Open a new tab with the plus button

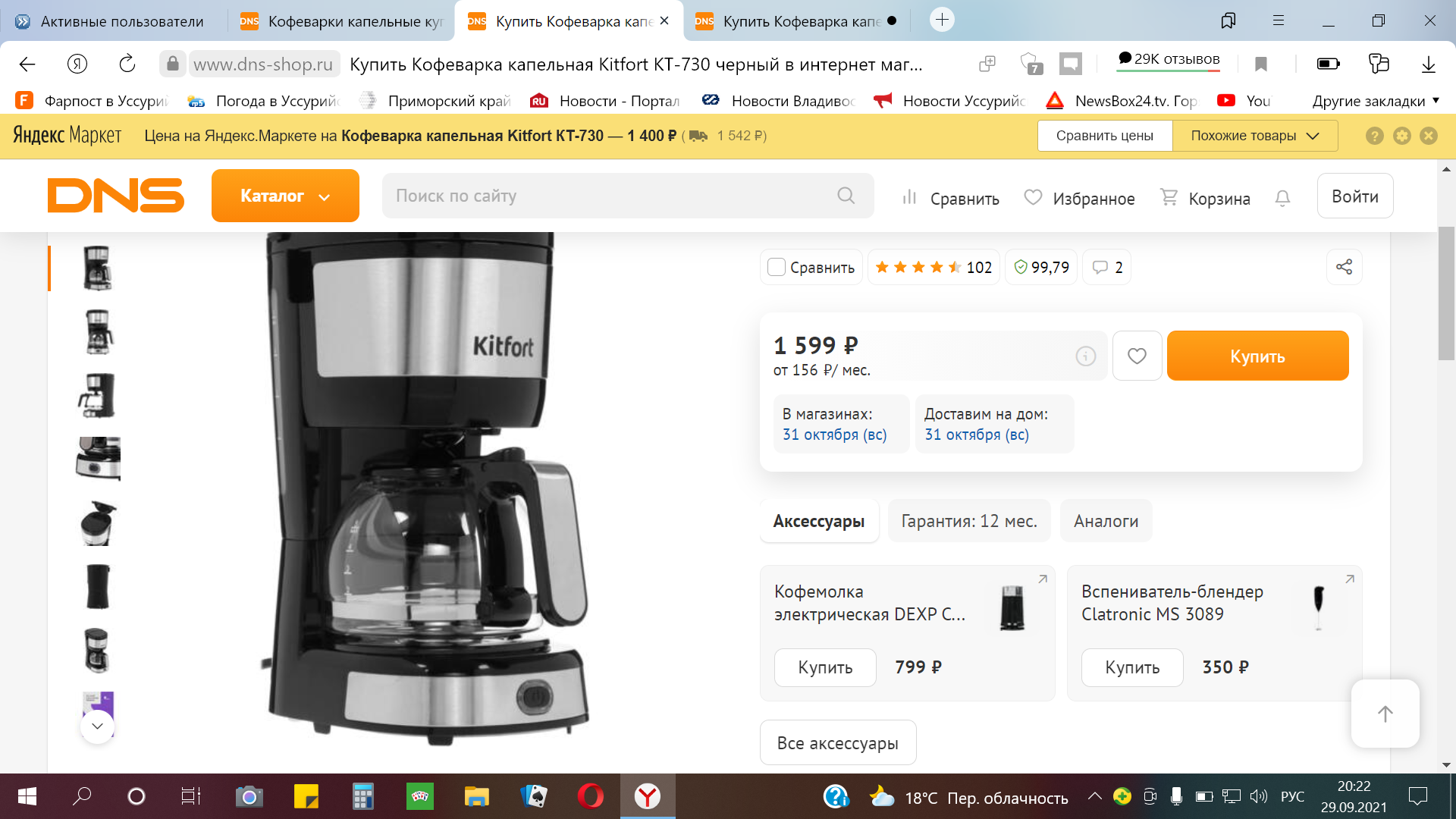pyautogui.click(x=942, y=20)
